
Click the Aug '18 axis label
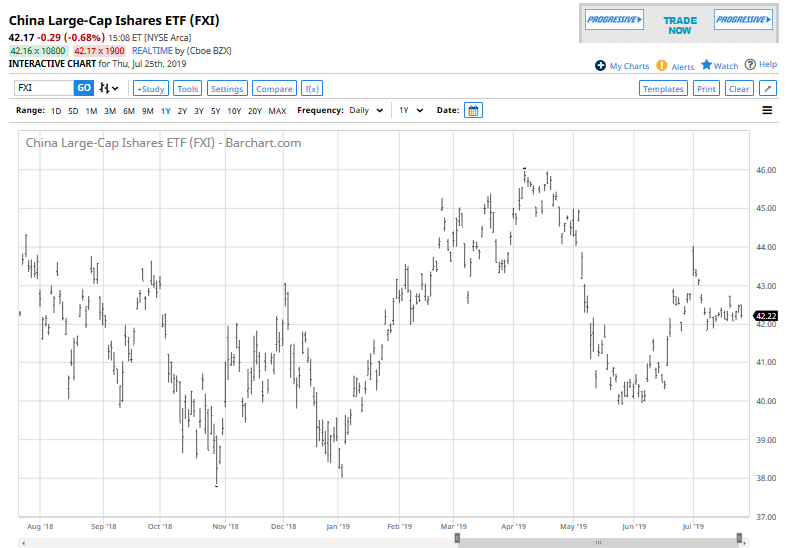click(40, 527)
